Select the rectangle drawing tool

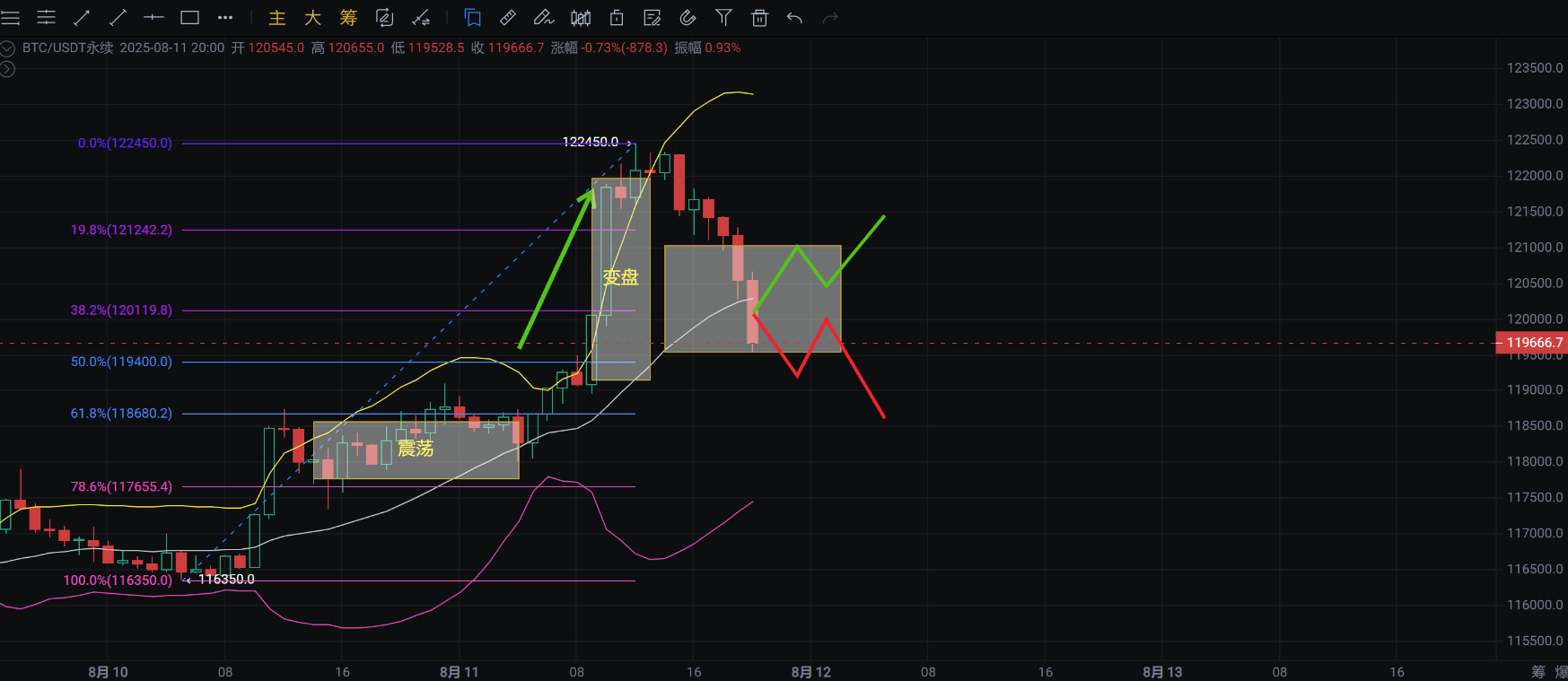[x=189, y=17]
